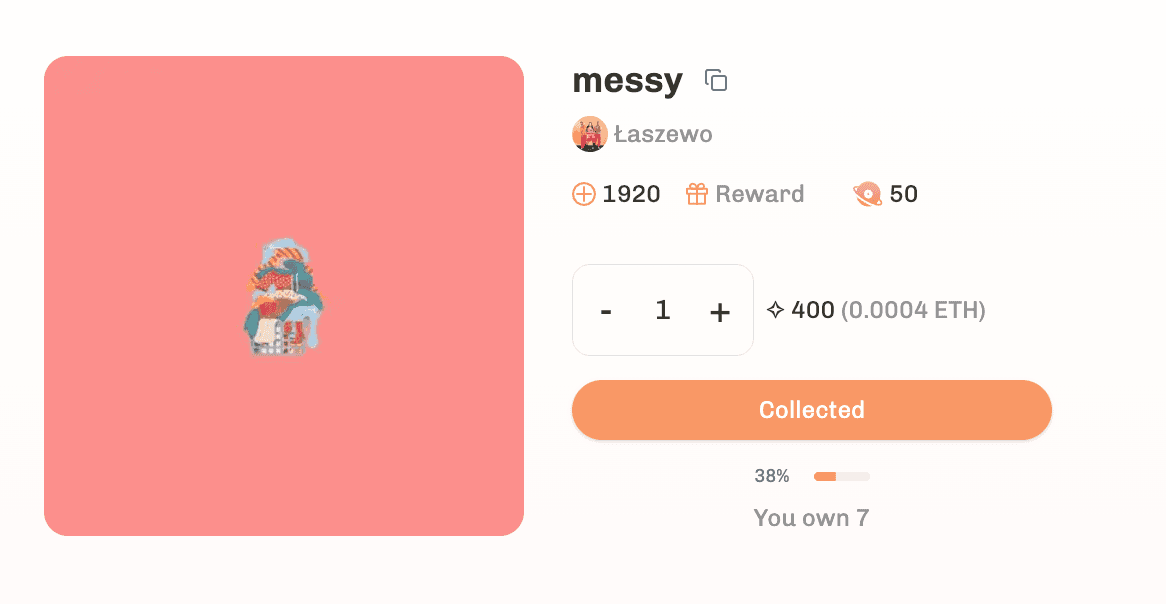Click the 0.0004 ETH price text
The width and height of the screenshot is (1166, 604).
click(913, 309)
